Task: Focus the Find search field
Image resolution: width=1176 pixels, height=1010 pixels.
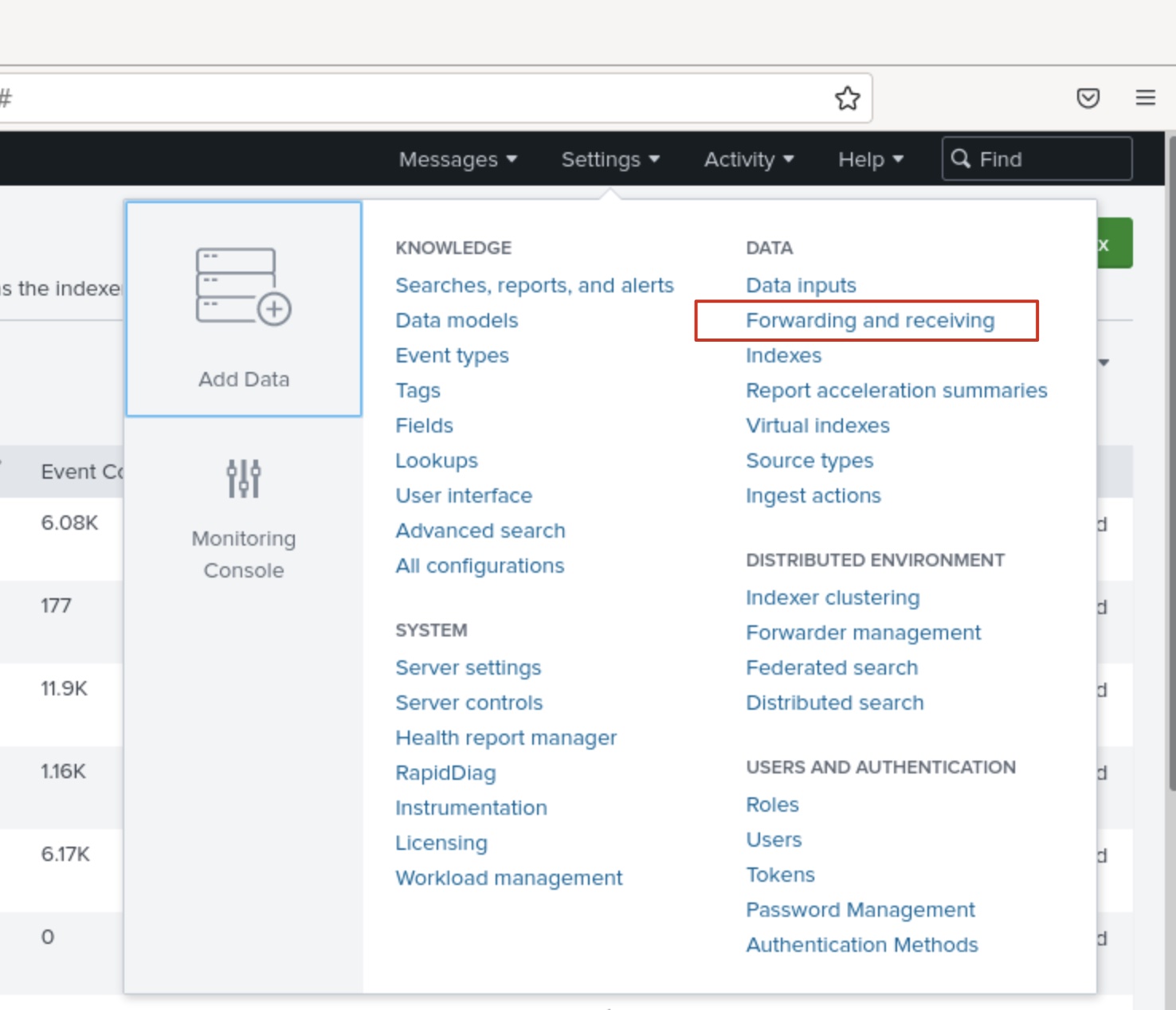Action: coord(1037,159)
